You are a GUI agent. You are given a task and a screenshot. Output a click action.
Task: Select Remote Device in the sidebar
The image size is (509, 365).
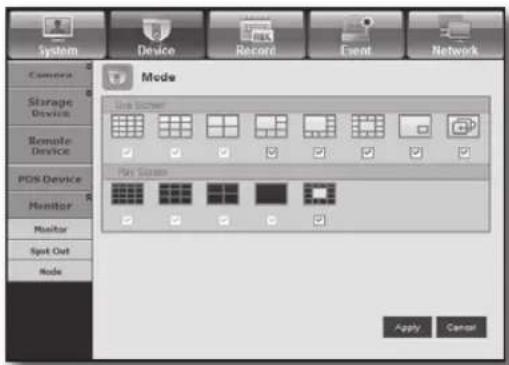coord(50,145)
